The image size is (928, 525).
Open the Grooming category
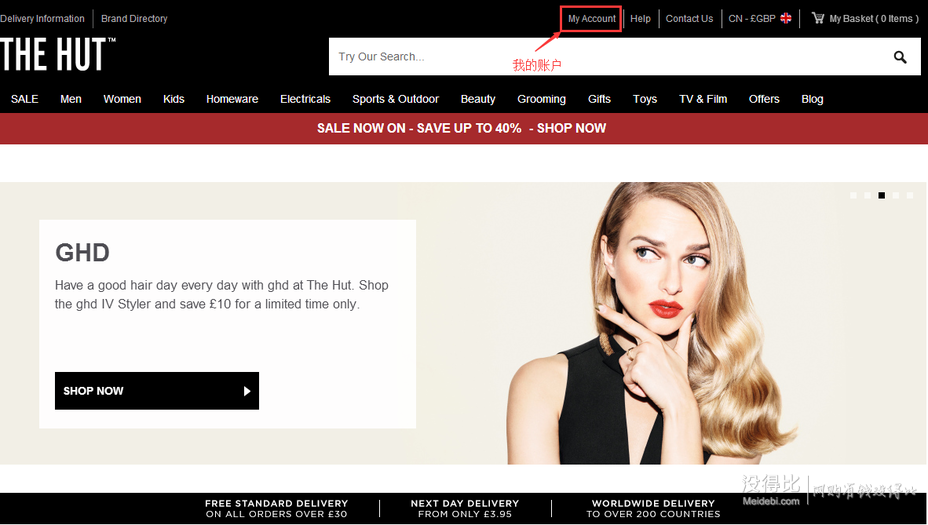coord(541,99)
